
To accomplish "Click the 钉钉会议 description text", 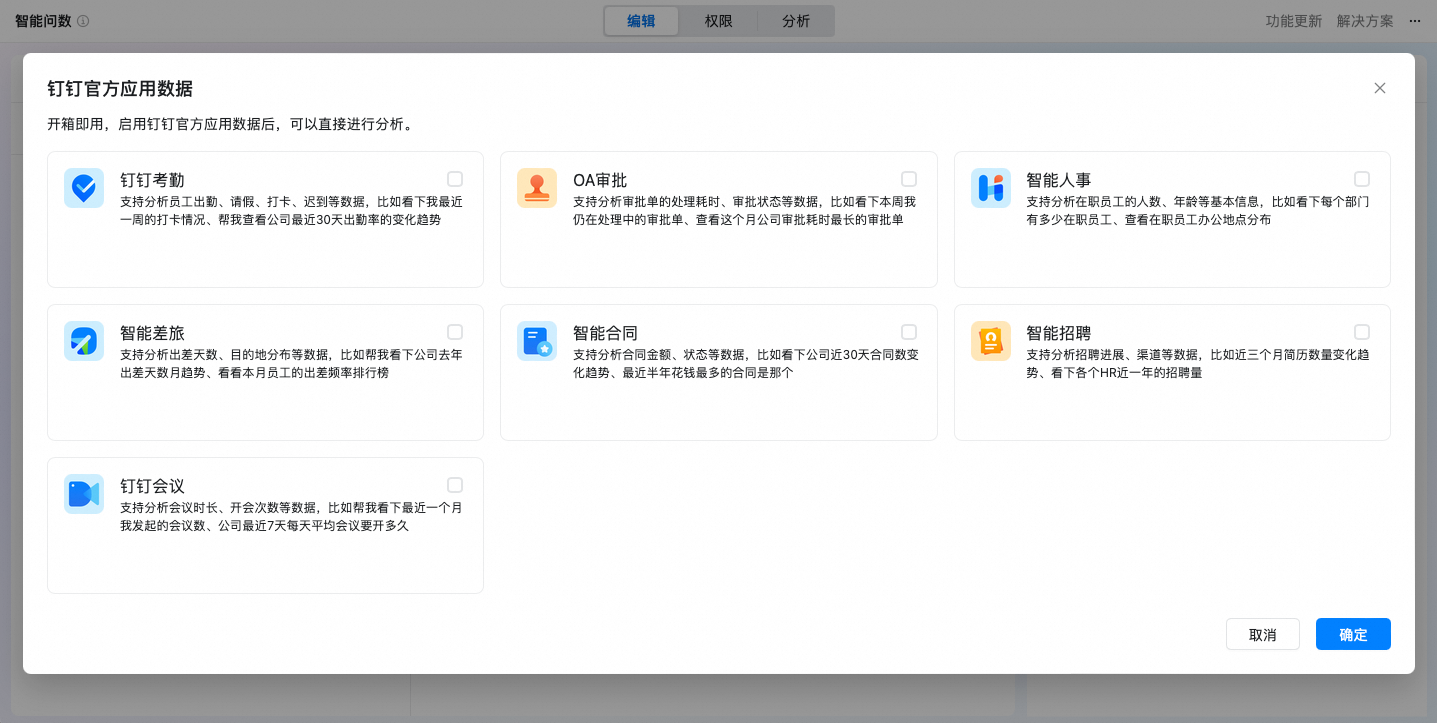I will pos(291,517).
